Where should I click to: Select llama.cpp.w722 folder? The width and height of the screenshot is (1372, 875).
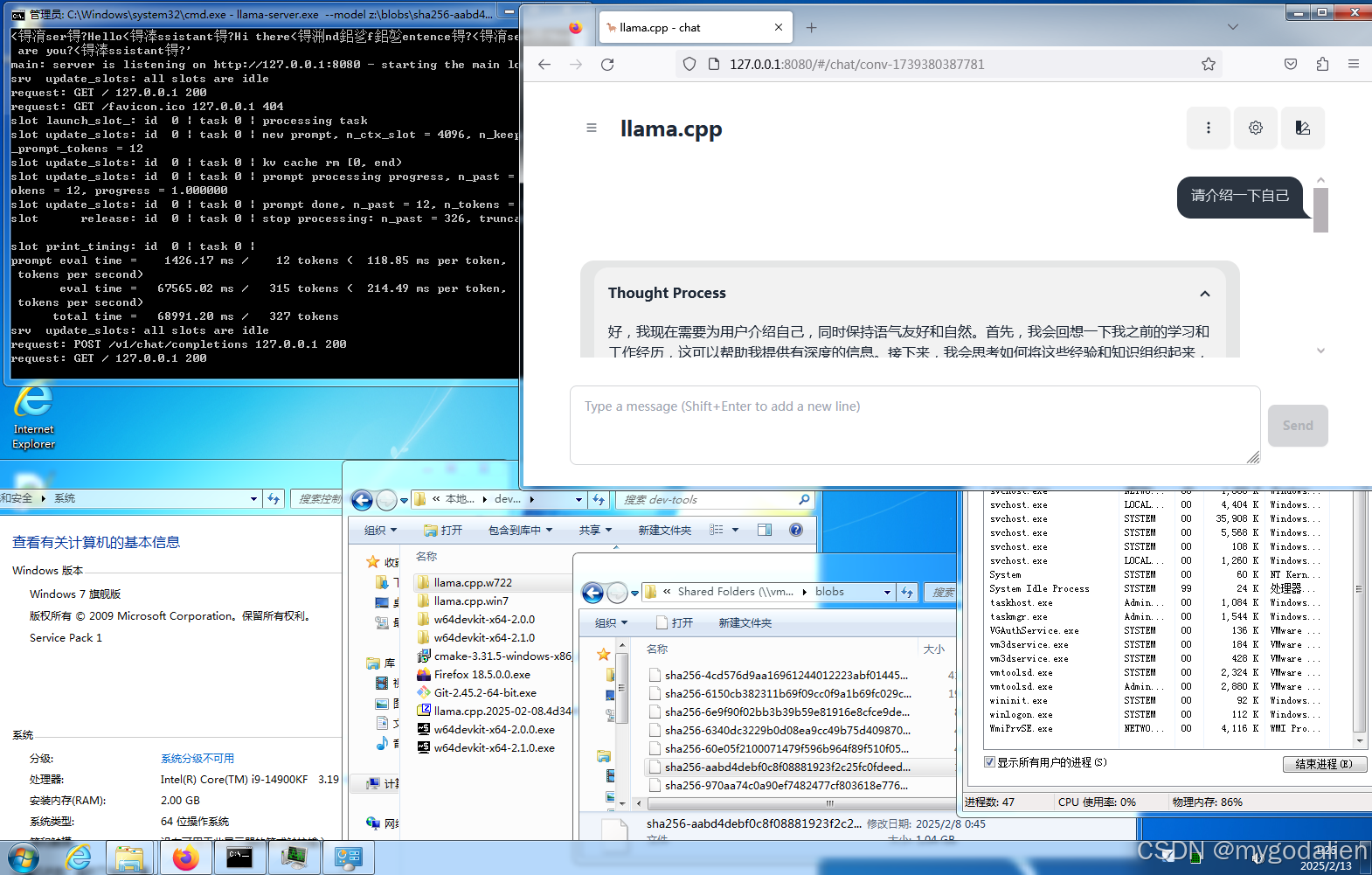[473, 582]
